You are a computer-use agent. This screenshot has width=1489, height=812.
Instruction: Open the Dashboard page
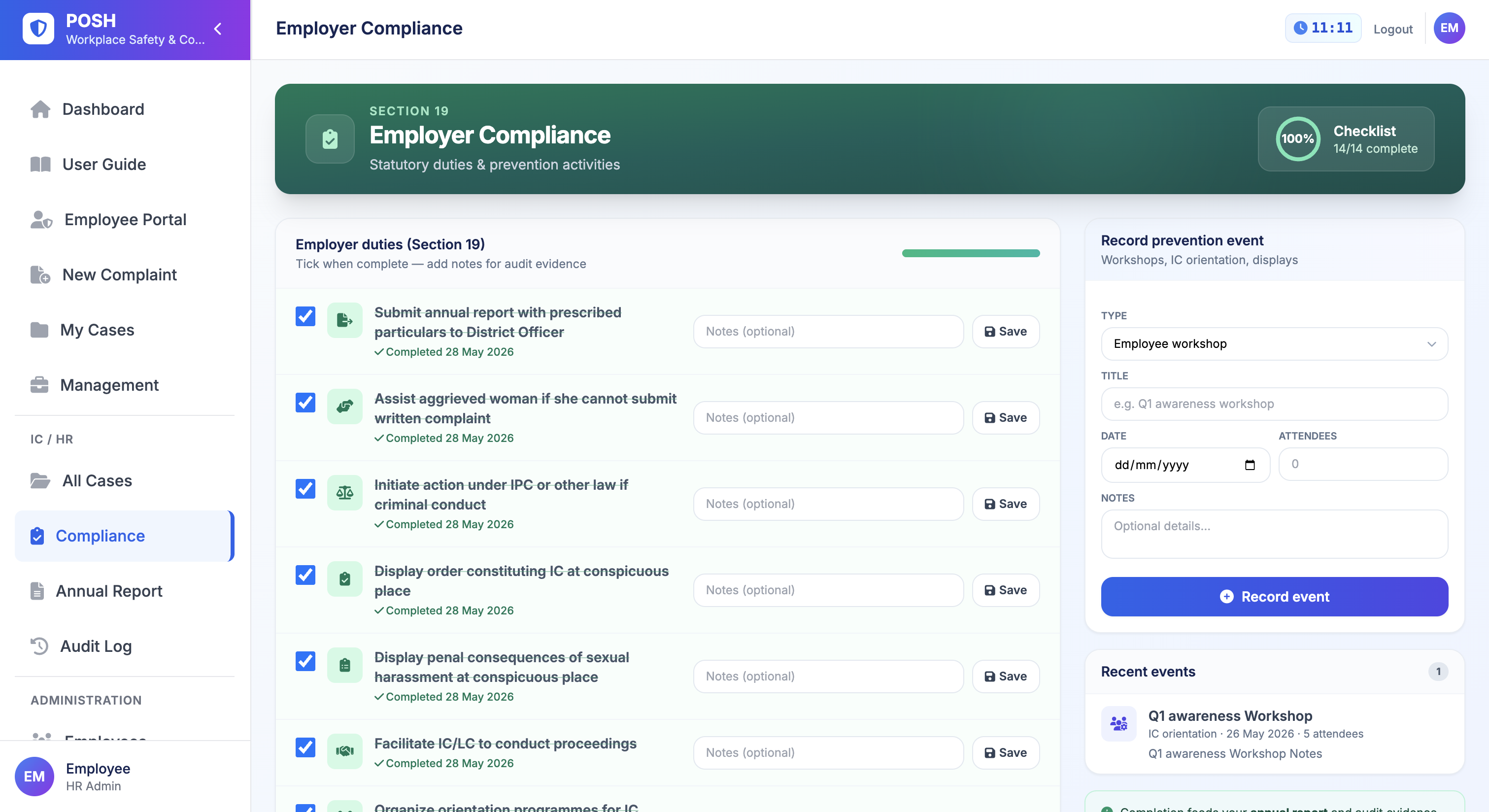pos(124,109)
